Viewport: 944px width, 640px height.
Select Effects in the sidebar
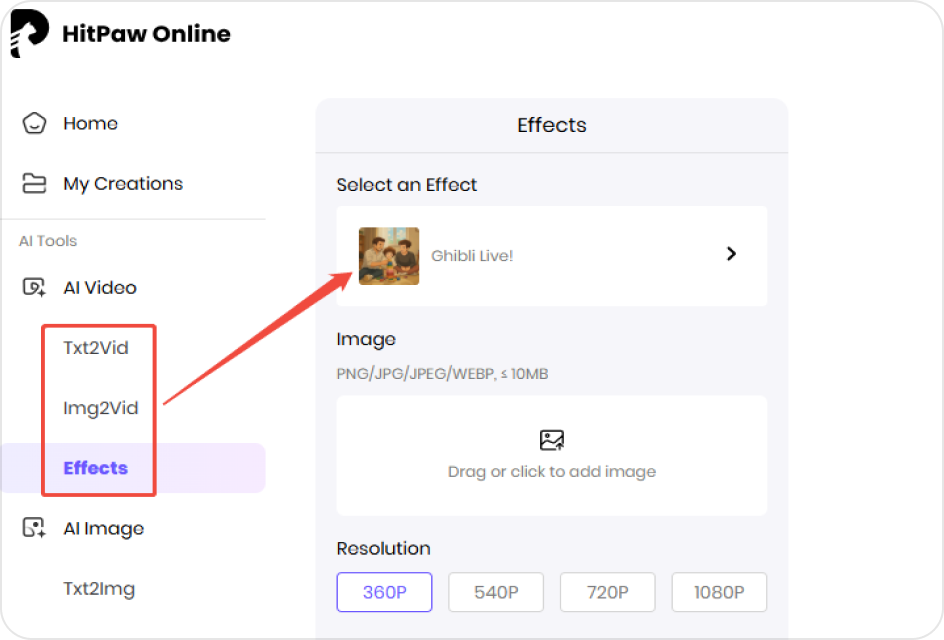[96, 468]
